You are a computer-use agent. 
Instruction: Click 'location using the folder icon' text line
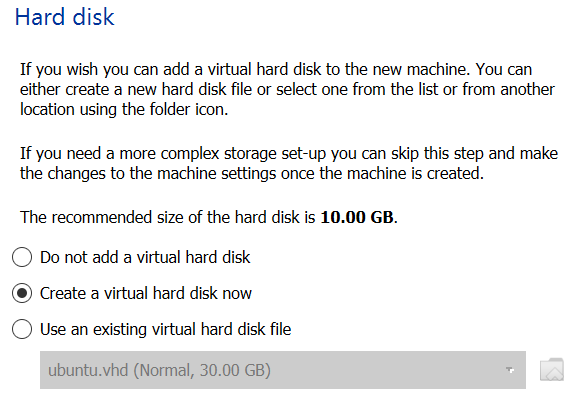point(124,109)
